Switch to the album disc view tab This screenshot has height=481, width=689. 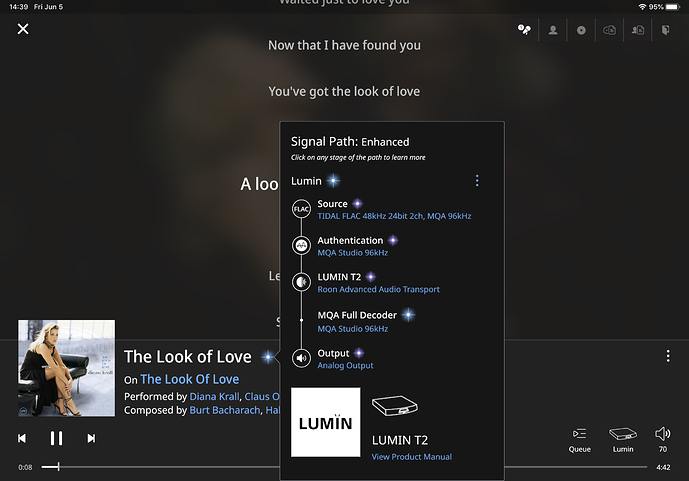click(x=581, y=30)
